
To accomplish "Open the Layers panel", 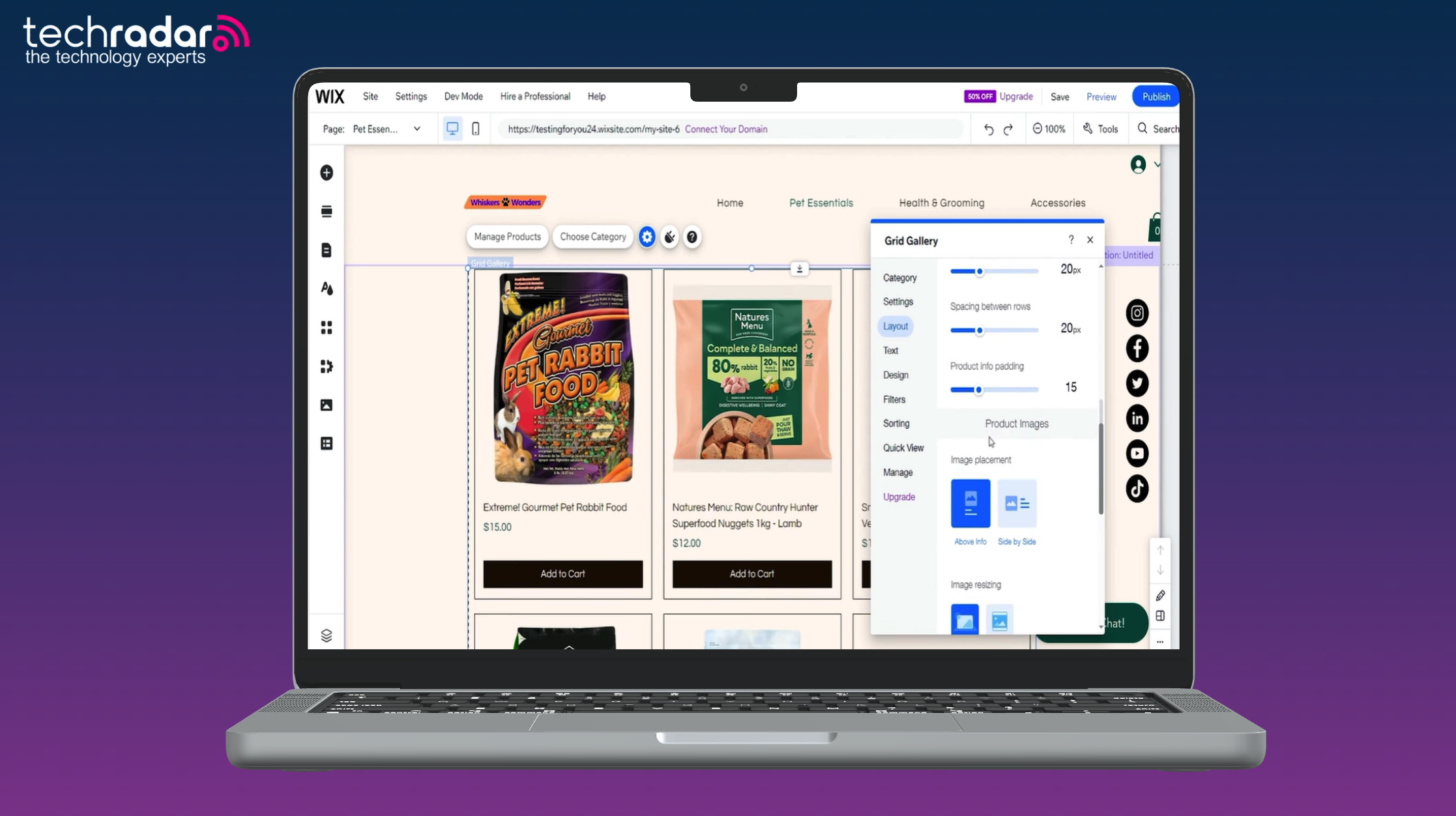I will click(x=327, y=634).
